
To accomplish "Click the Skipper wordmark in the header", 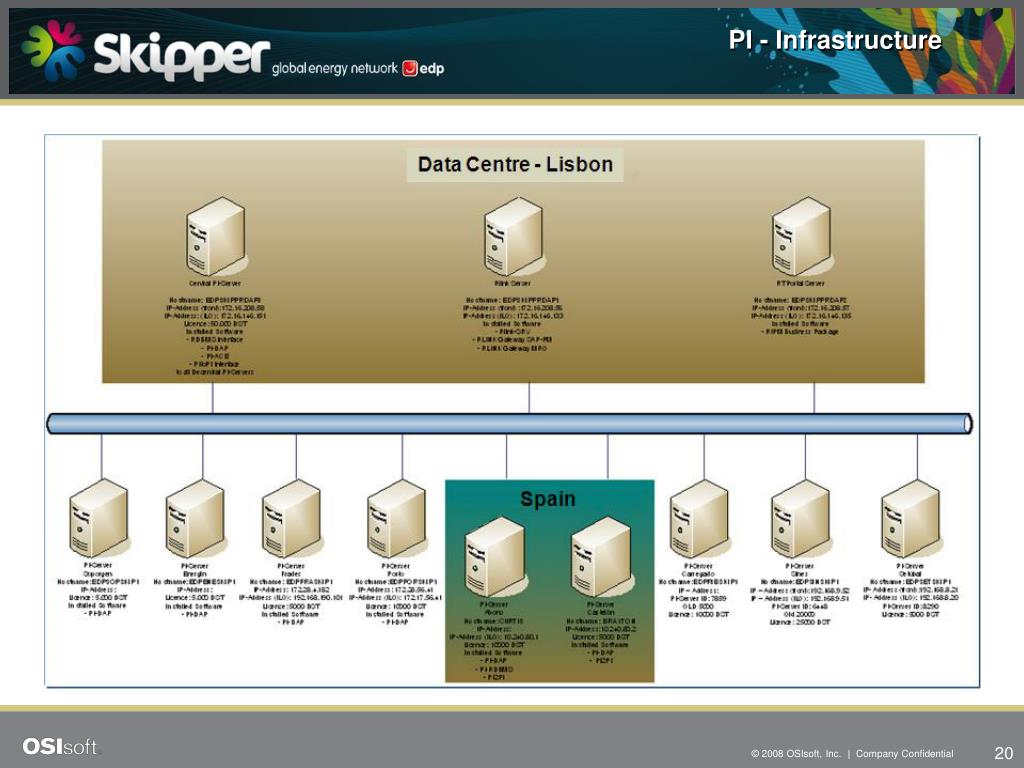I will pos(182,56).
